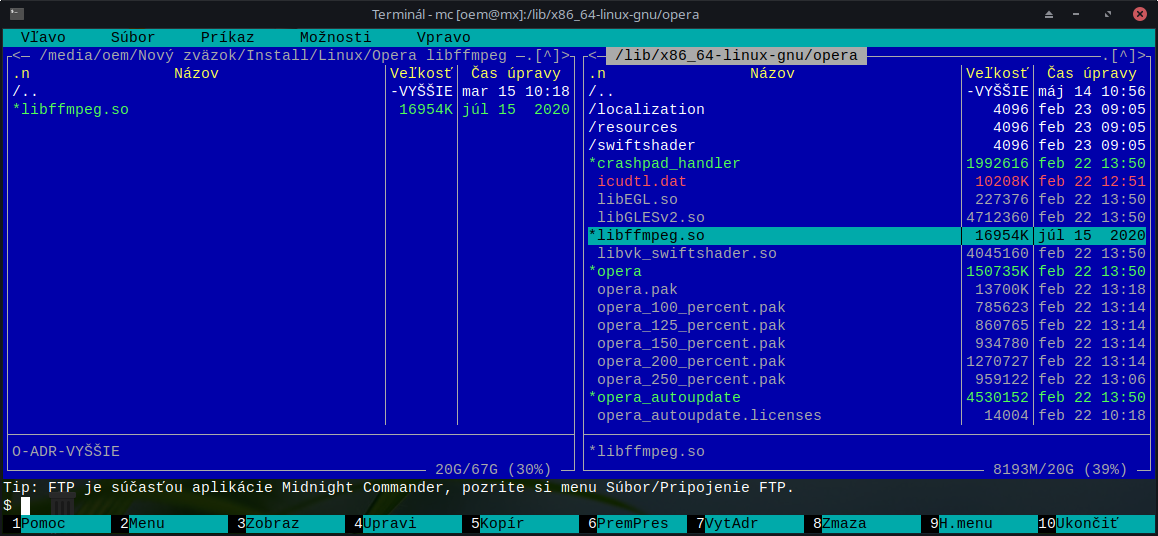Viewport: 1158px width, 536px height.
Task: Select the libGLESv2.so file
Action: (867, 218)
